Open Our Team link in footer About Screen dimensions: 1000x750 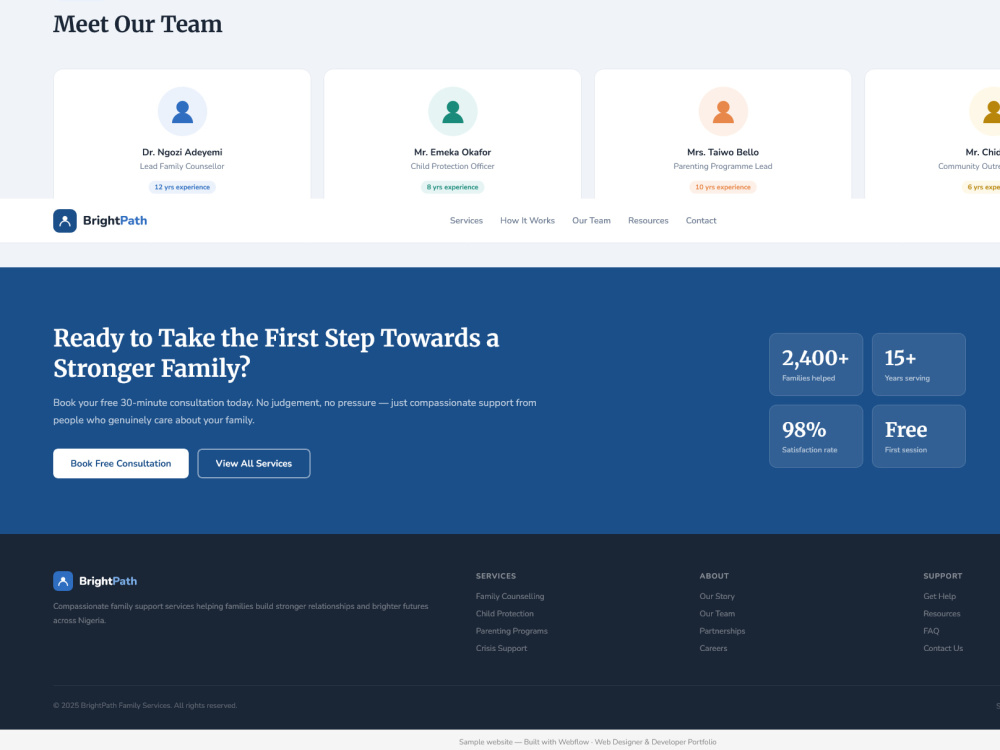[717, 614]
